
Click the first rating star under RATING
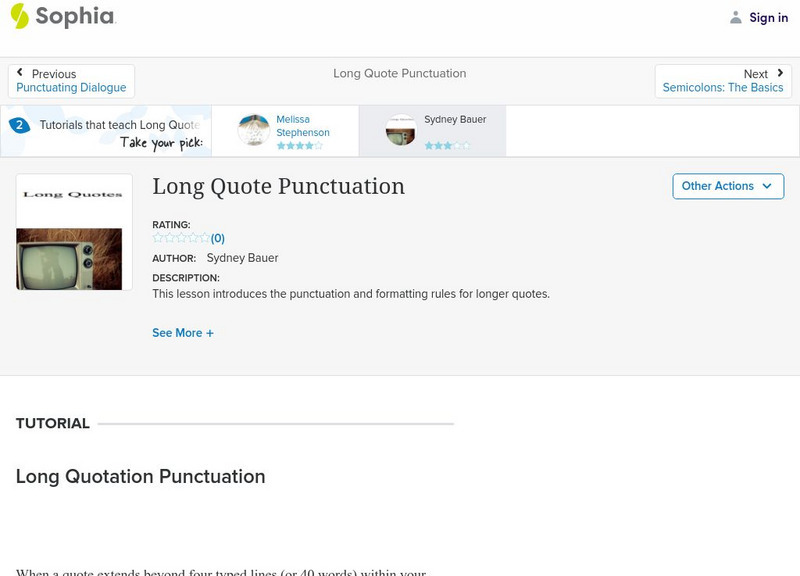click(x=157, y=237)
